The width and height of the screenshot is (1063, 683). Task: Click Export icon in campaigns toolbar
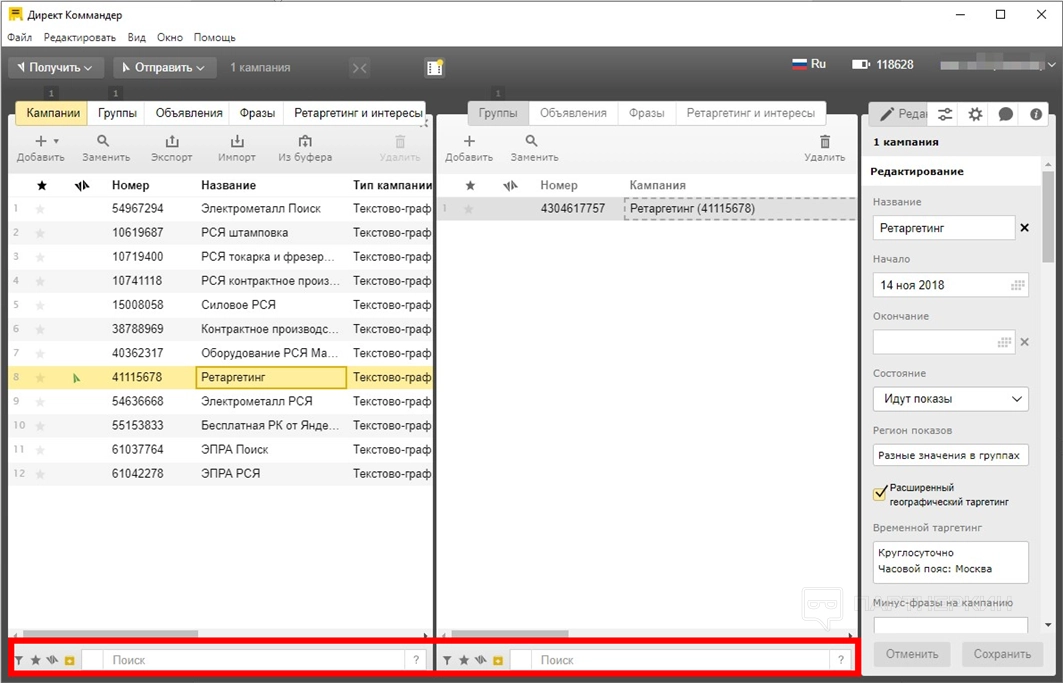click(x=172, y=142)
